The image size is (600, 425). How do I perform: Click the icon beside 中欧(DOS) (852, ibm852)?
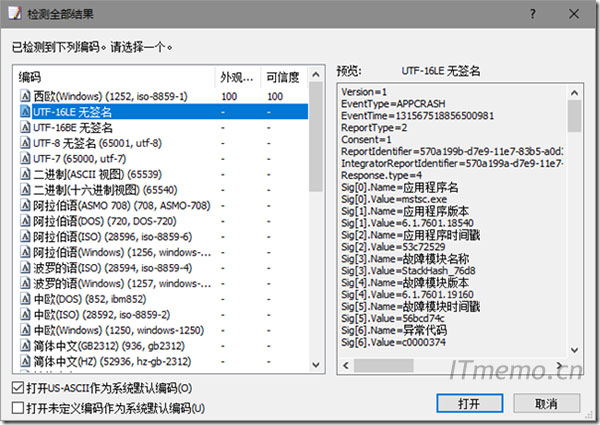point(25,299)
